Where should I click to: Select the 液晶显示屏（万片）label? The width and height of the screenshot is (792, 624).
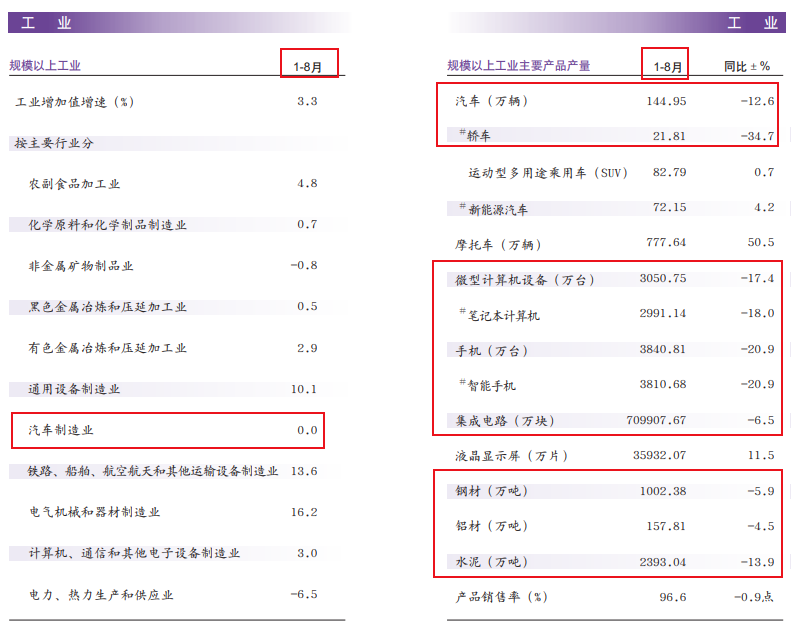coord(512,456)
